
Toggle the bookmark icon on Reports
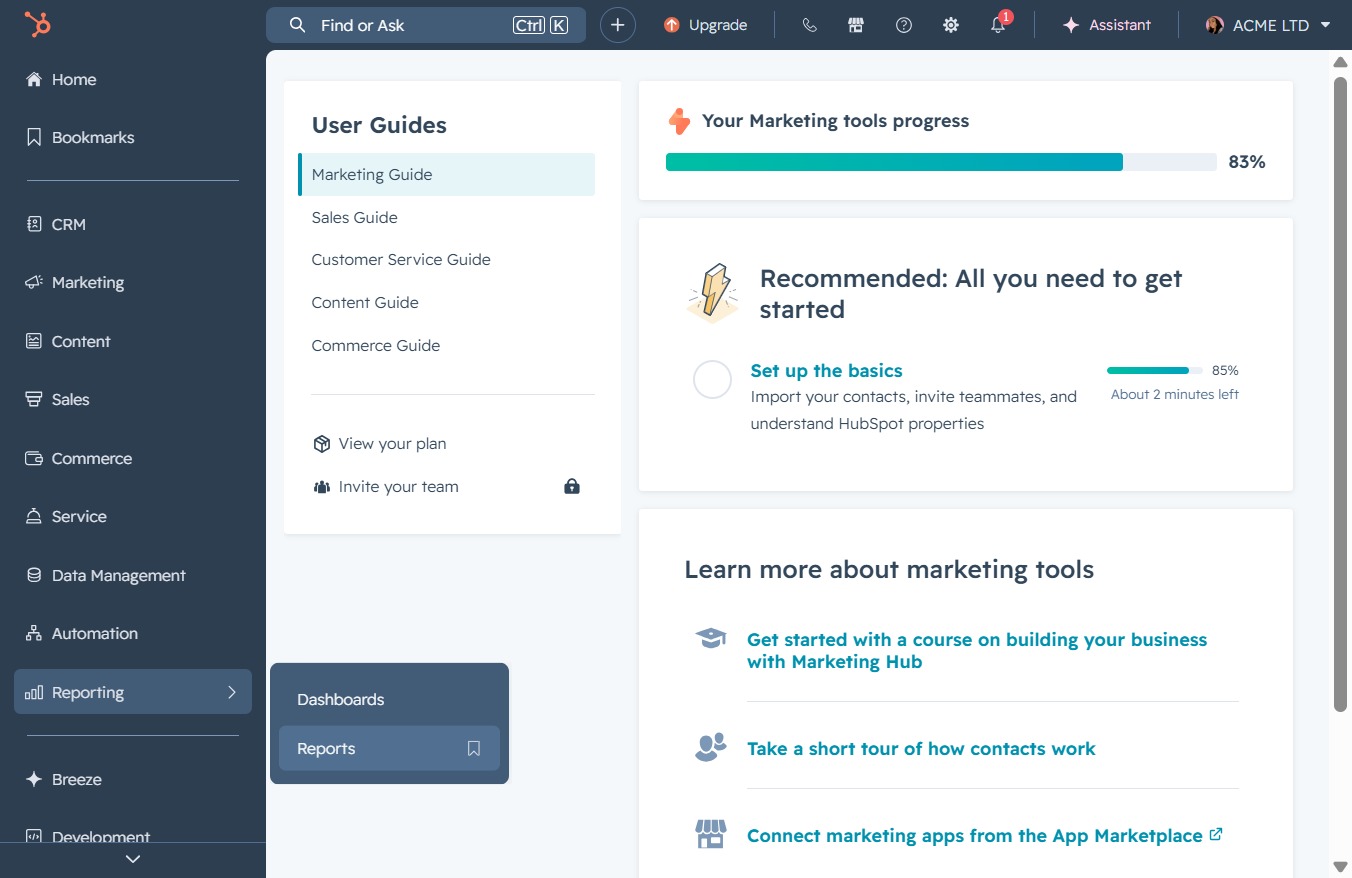474,748
